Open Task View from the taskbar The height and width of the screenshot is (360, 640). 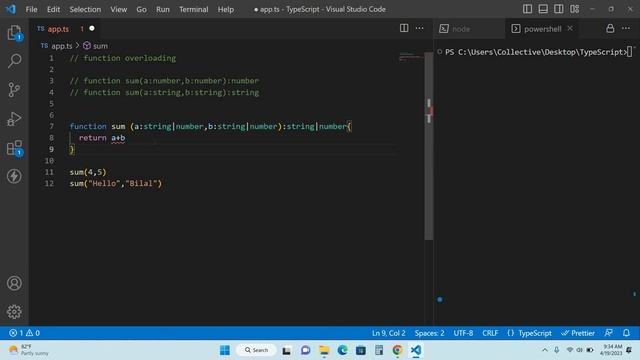click(287, 350)
